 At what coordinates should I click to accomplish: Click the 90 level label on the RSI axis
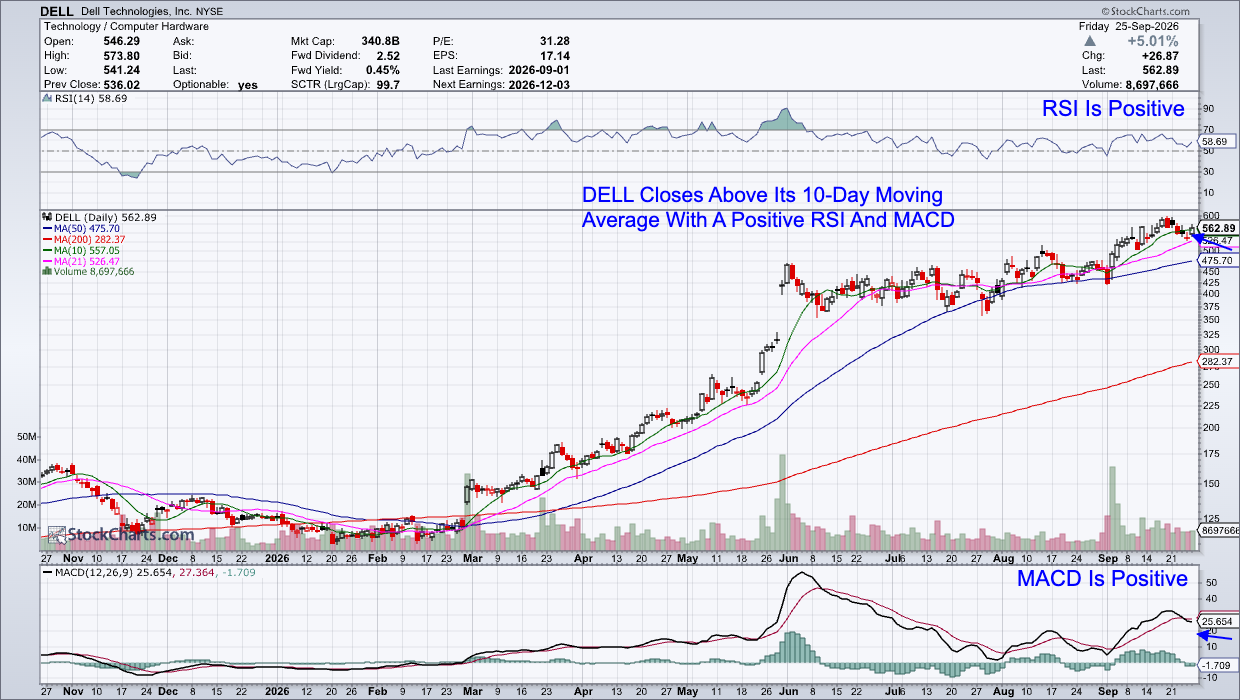[1208, 109]
